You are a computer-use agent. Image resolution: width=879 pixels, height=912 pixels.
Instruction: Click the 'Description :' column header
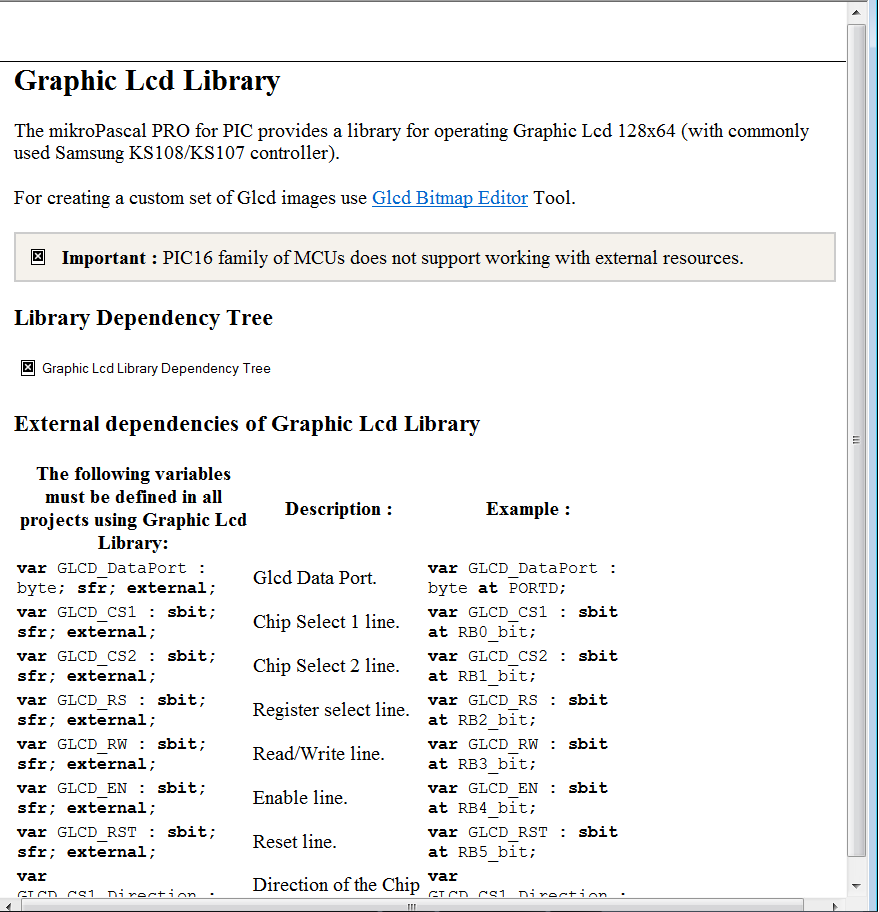[x=339, y=509]
